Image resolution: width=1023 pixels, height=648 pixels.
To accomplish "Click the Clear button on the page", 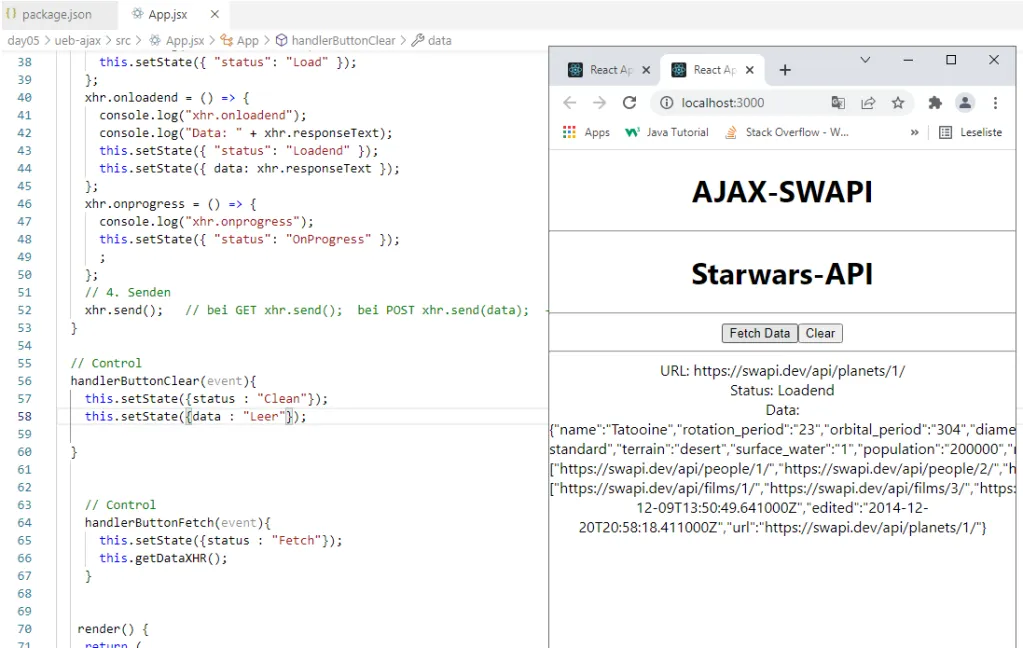I will click(820, 333).
